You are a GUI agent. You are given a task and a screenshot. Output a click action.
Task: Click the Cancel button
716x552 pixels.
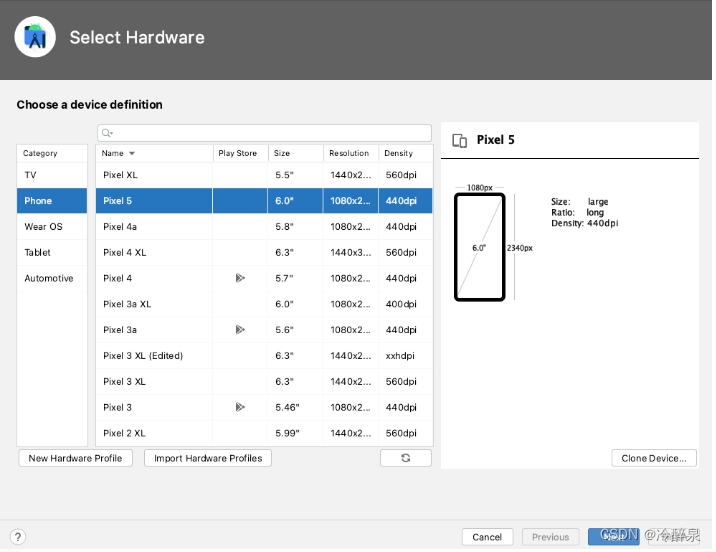487,537
